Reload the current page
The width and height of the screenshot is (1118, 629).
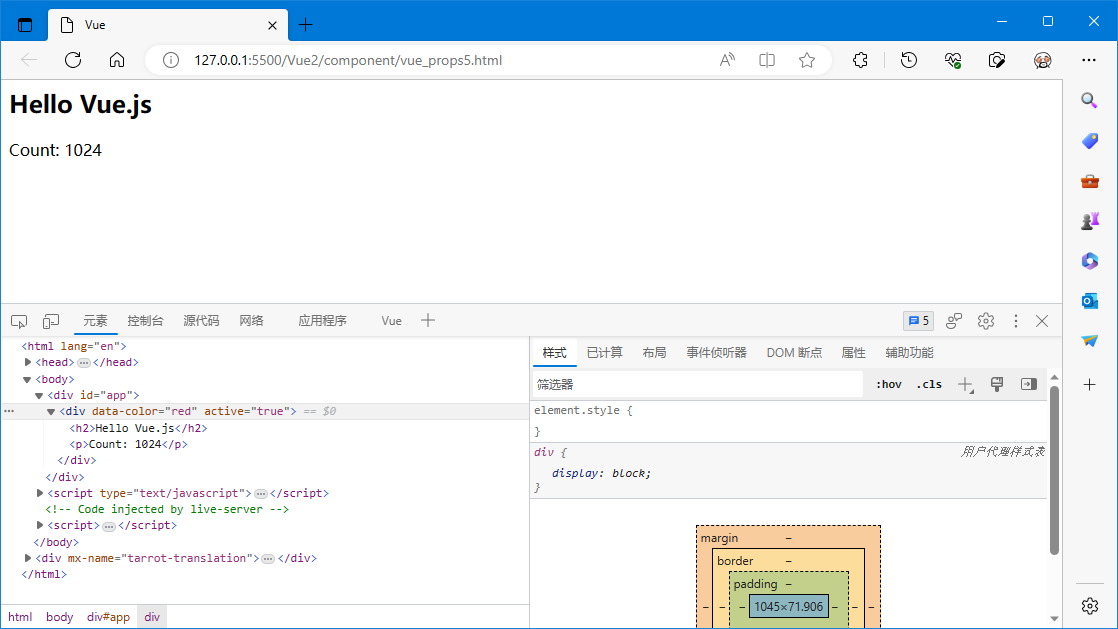(x=73, y=60)
